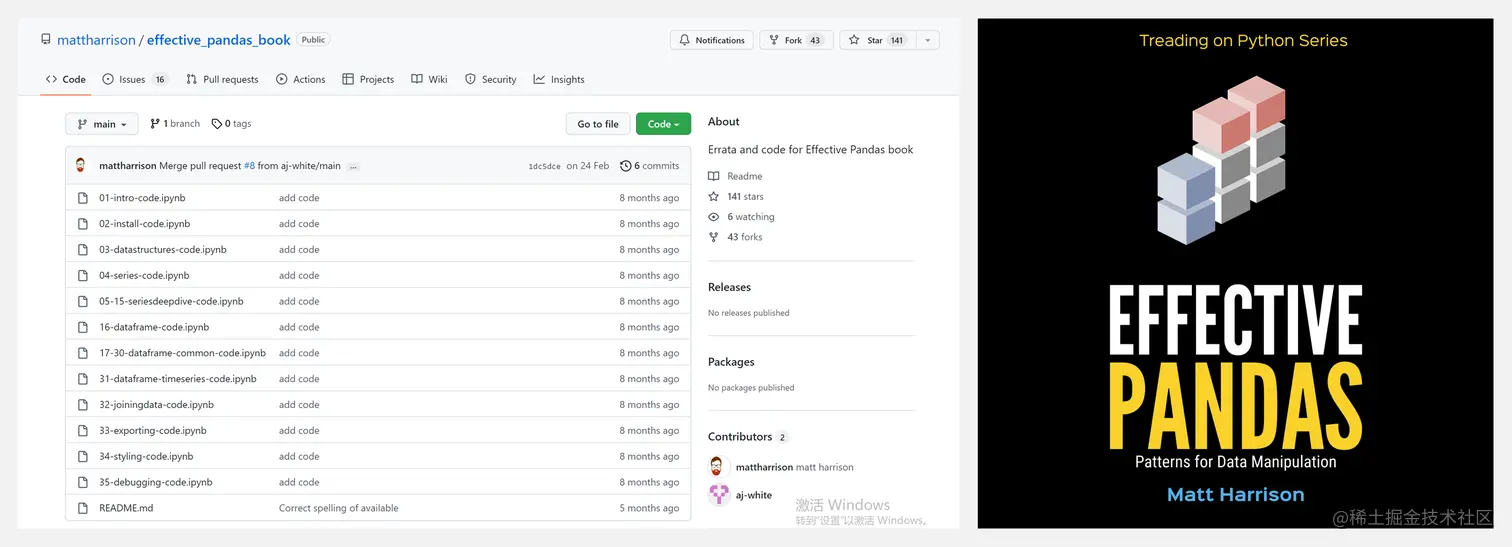Open the Pull requests tab
Viewport: 1512px width, 547px height.
(222, 79)
